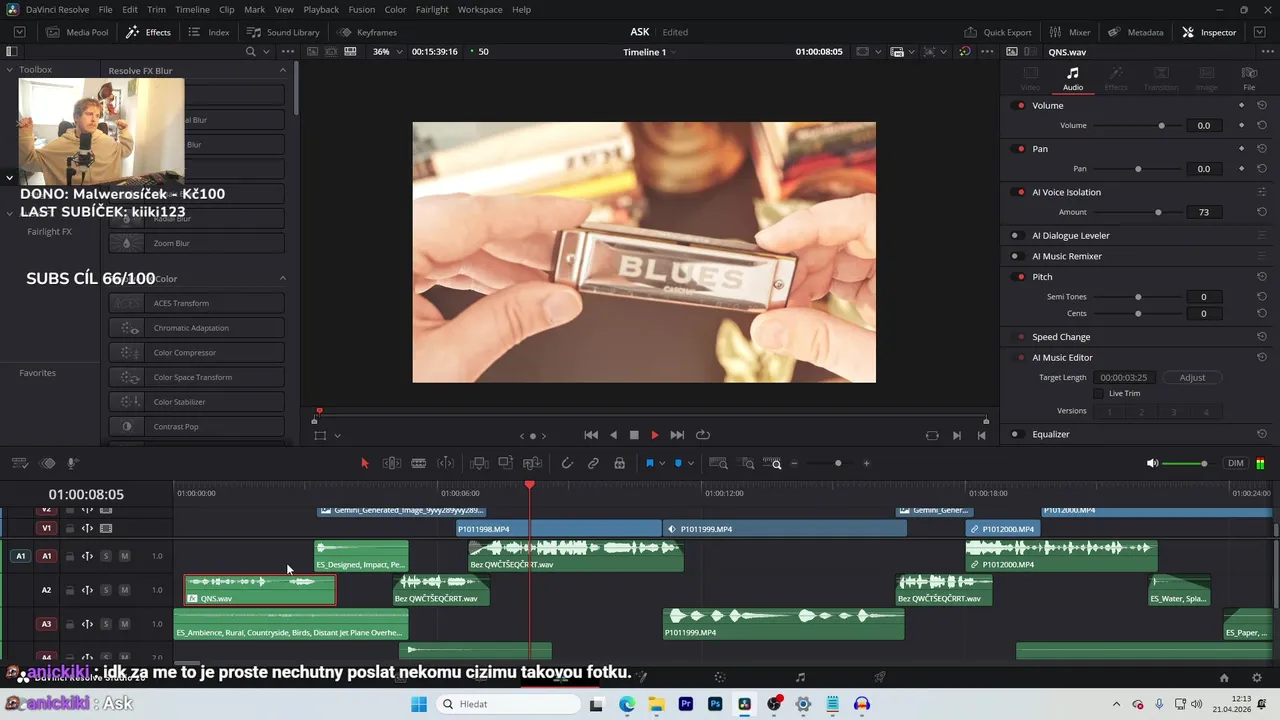Toggle timeline Snapping magnet icon
Image resolution: width=1280 pixels, height=720 pixels.
point(567,463)
